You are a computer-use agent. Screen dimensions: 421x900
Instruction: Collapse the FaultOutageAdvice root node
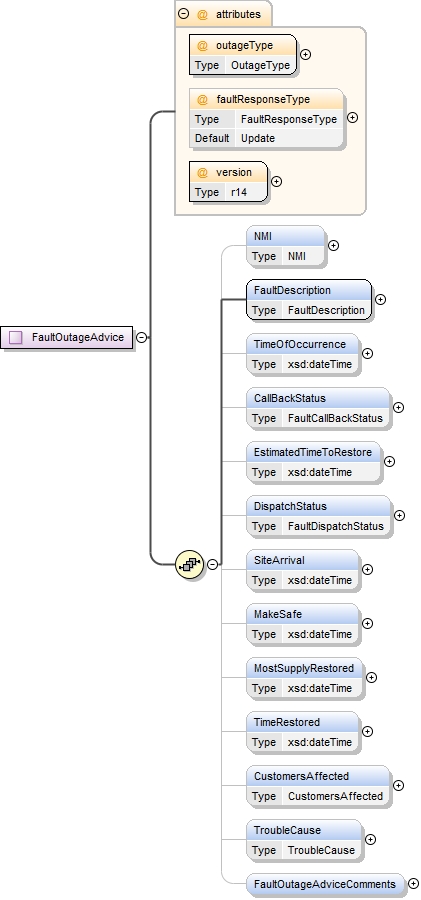pos(141,338)
